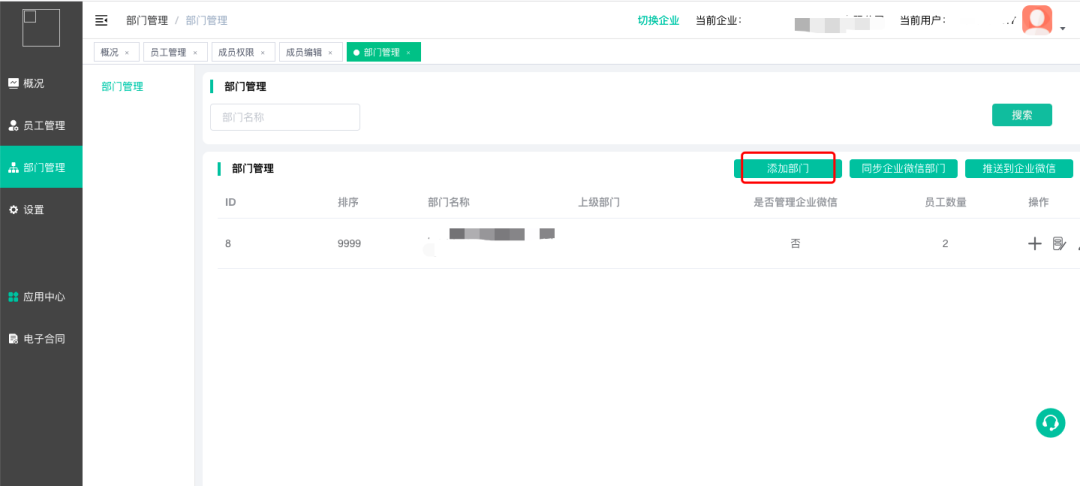Image resolution: width=1080 pixels, height=486 pixels.
Task: Collapse the sidebar with the hamburger icon
Action: (x=101, y=21)
